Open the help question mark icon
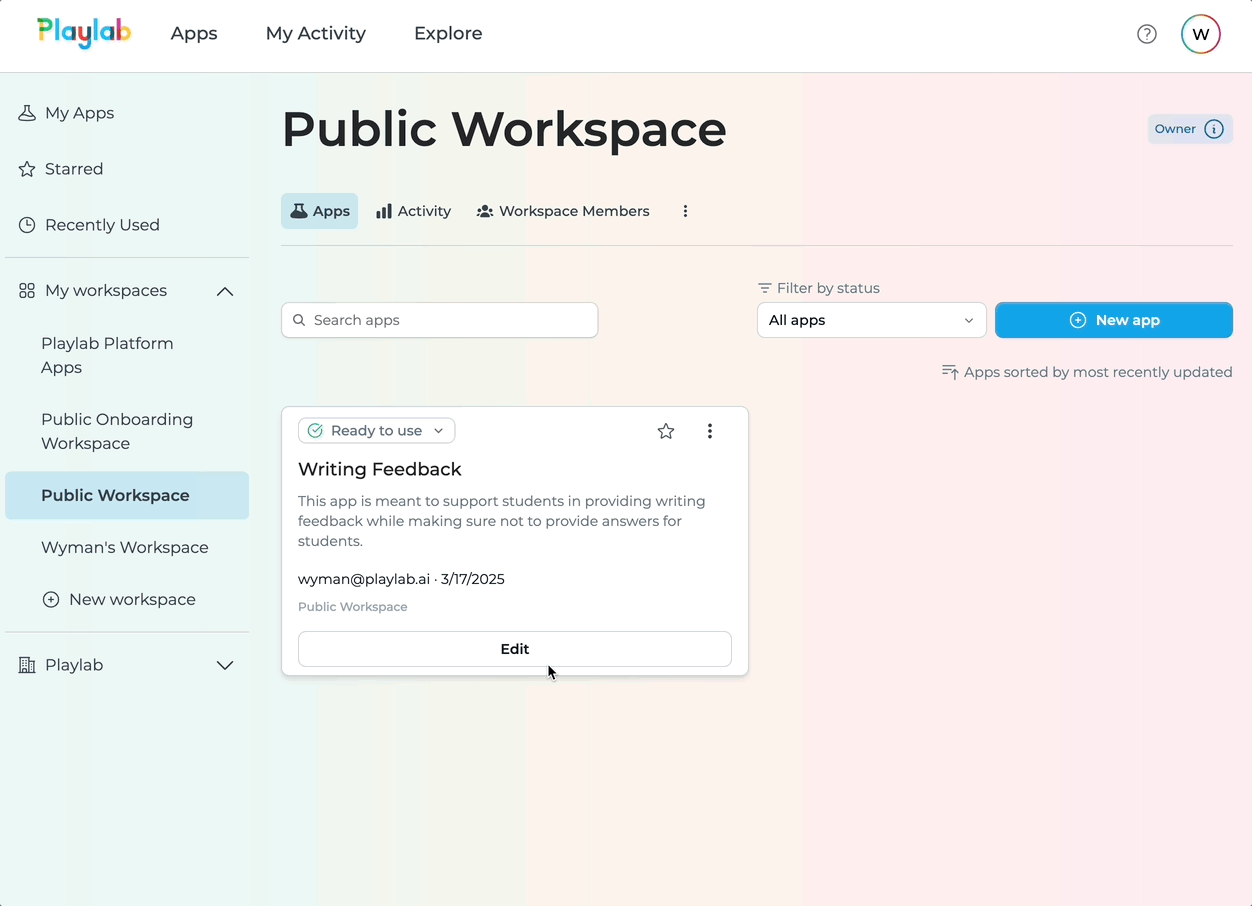Viewport: 1252px width, 906px height. 1147,34
